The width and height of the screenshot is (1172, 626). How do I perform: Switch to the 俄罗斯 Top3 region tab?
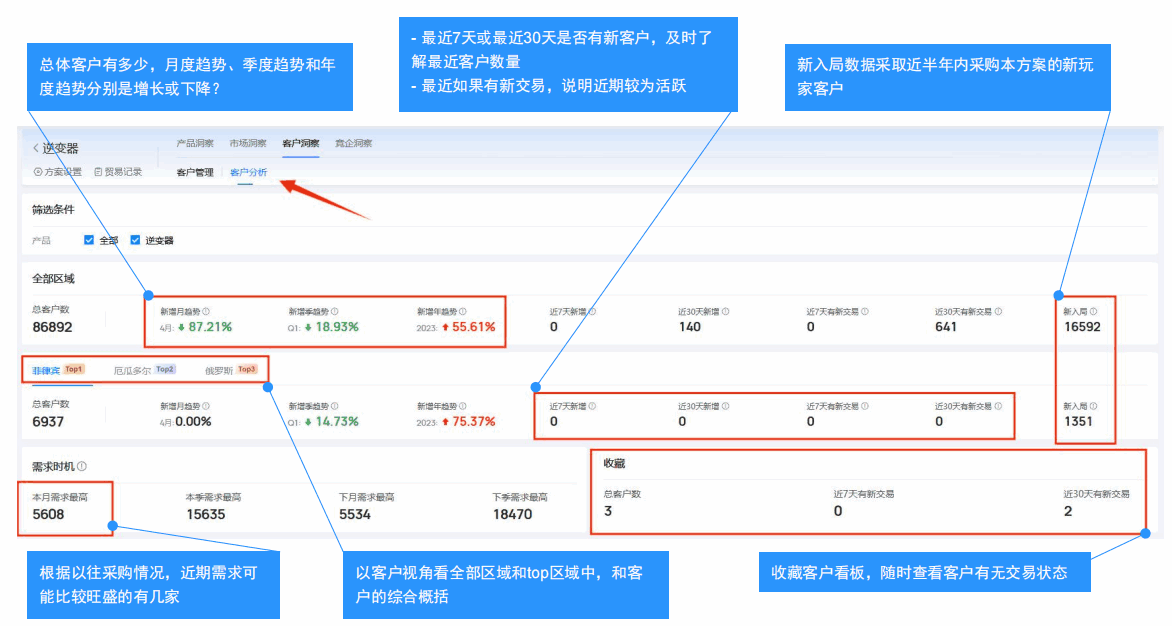coord(220,367)
